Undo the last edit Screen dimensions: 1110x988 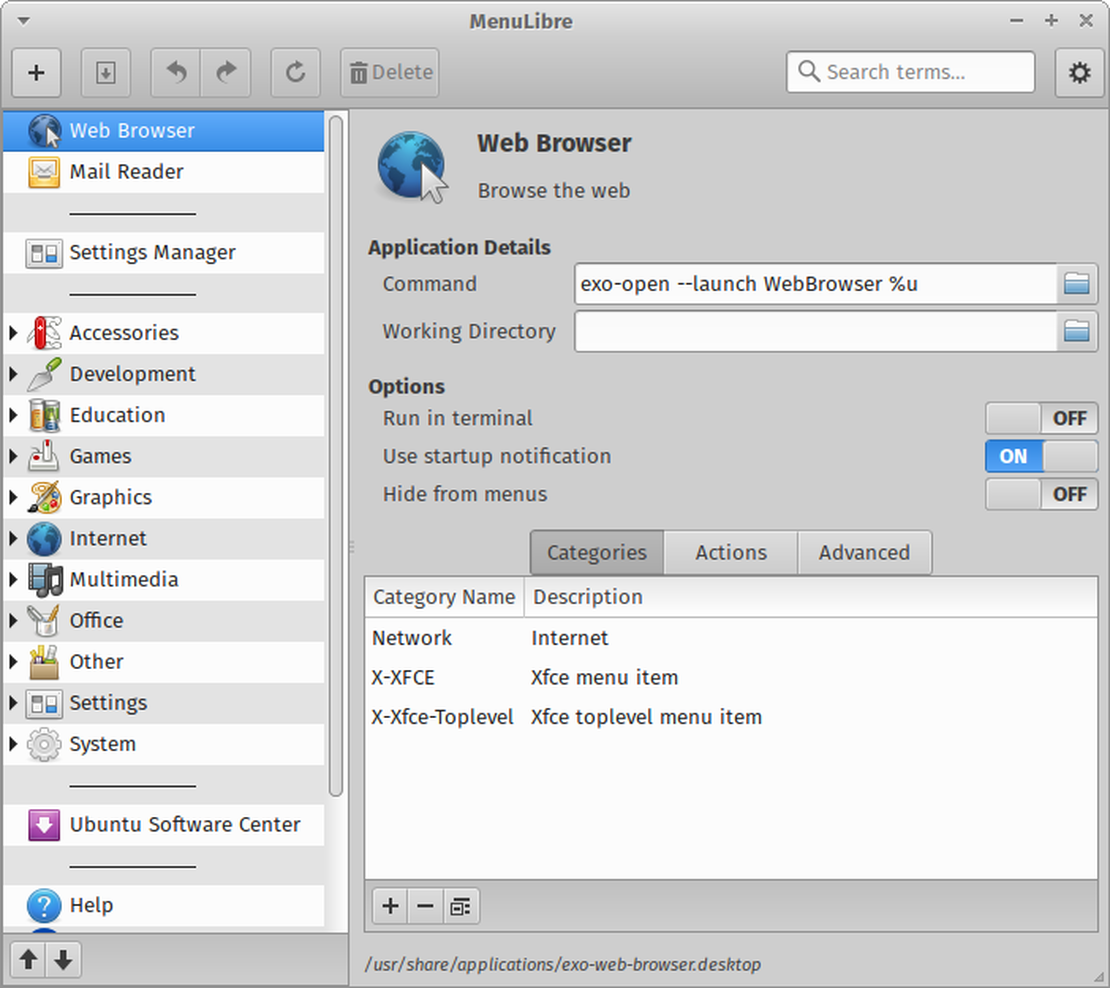pos(175,72)
